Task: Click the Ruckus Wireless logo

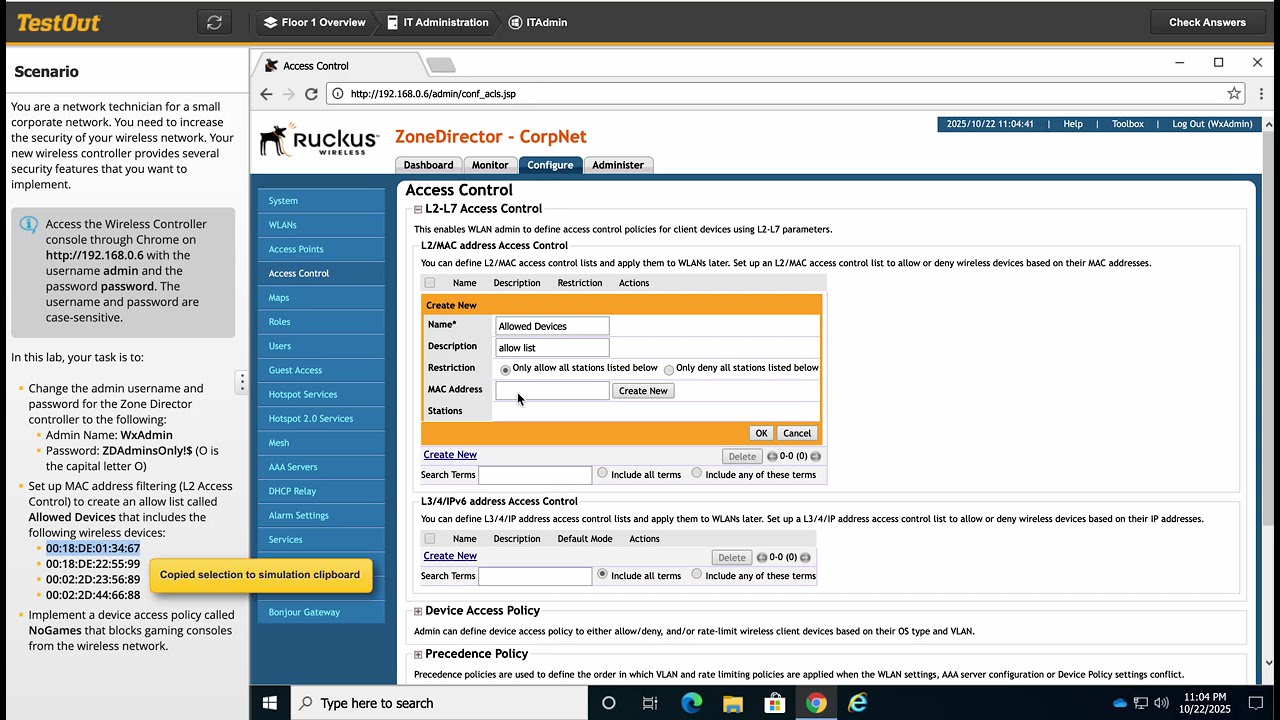Action: point(319,140)
